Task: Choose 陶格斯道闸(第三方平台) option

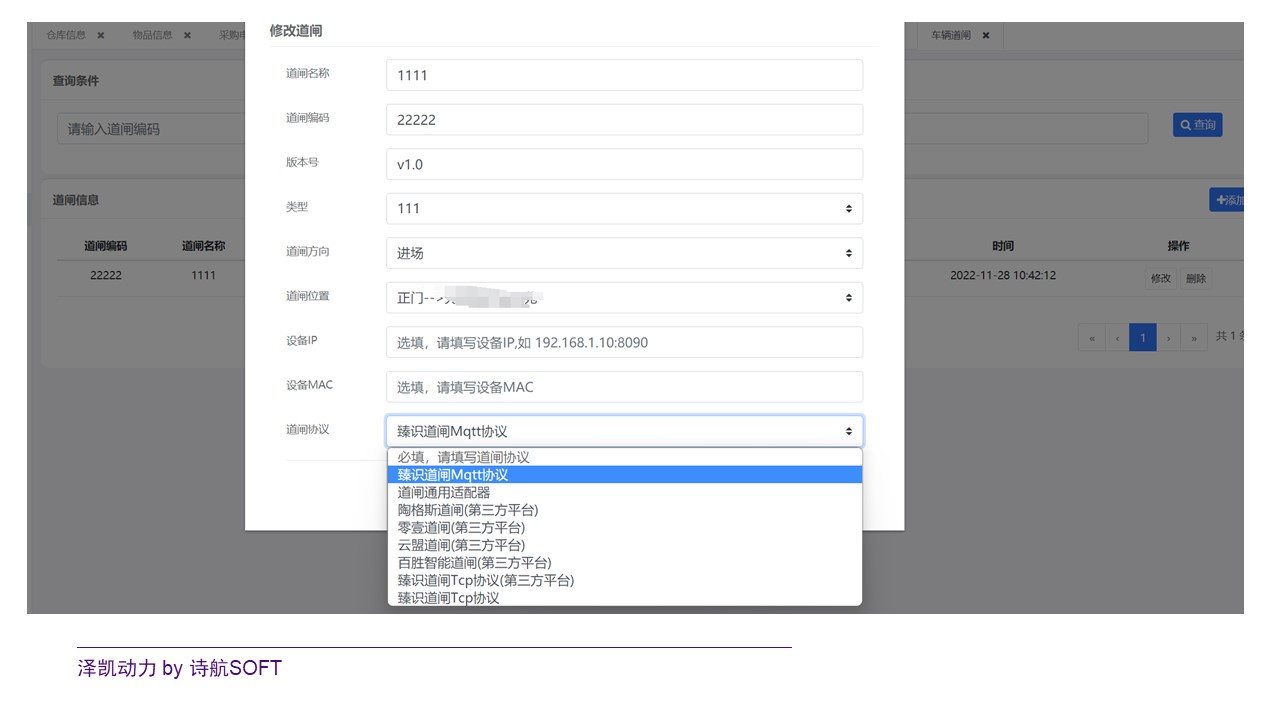Action: [624, 510]
